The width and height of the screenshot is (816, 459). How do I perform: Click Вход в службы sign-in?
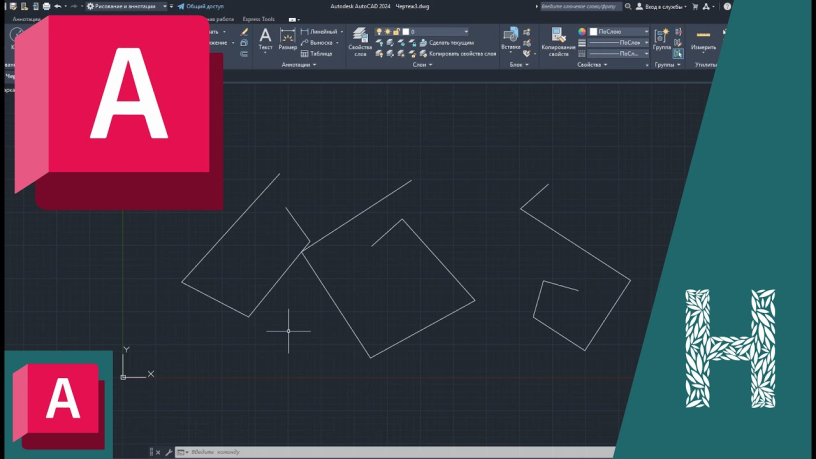click(x=661, y=6)
